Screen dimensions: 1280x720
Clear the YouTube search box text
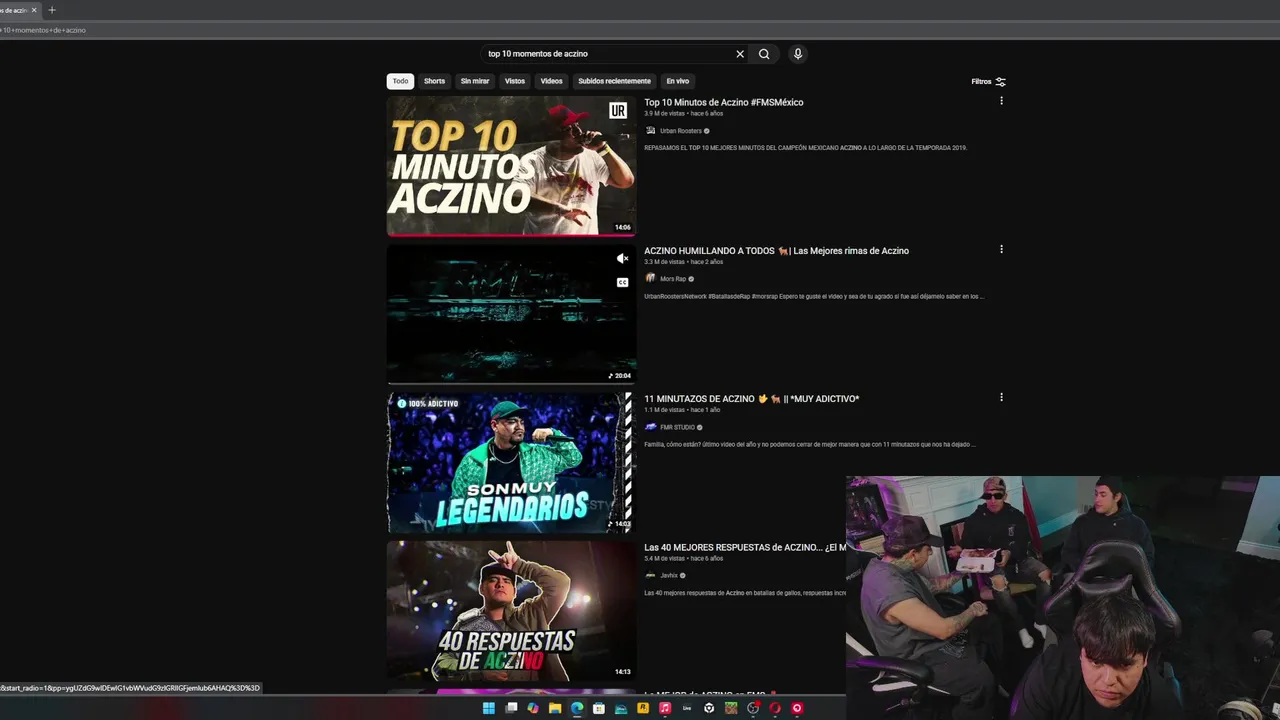(x=740, y=54)
